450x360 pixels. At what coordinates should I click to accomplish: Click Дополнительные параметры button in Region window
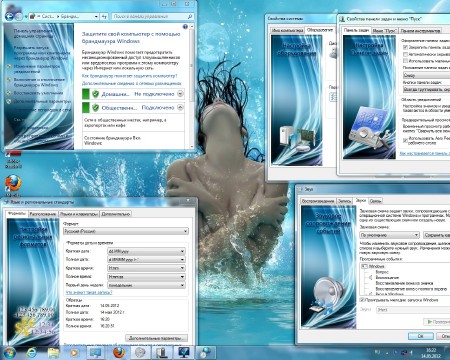pyautogui.click(x=156, y=338)
